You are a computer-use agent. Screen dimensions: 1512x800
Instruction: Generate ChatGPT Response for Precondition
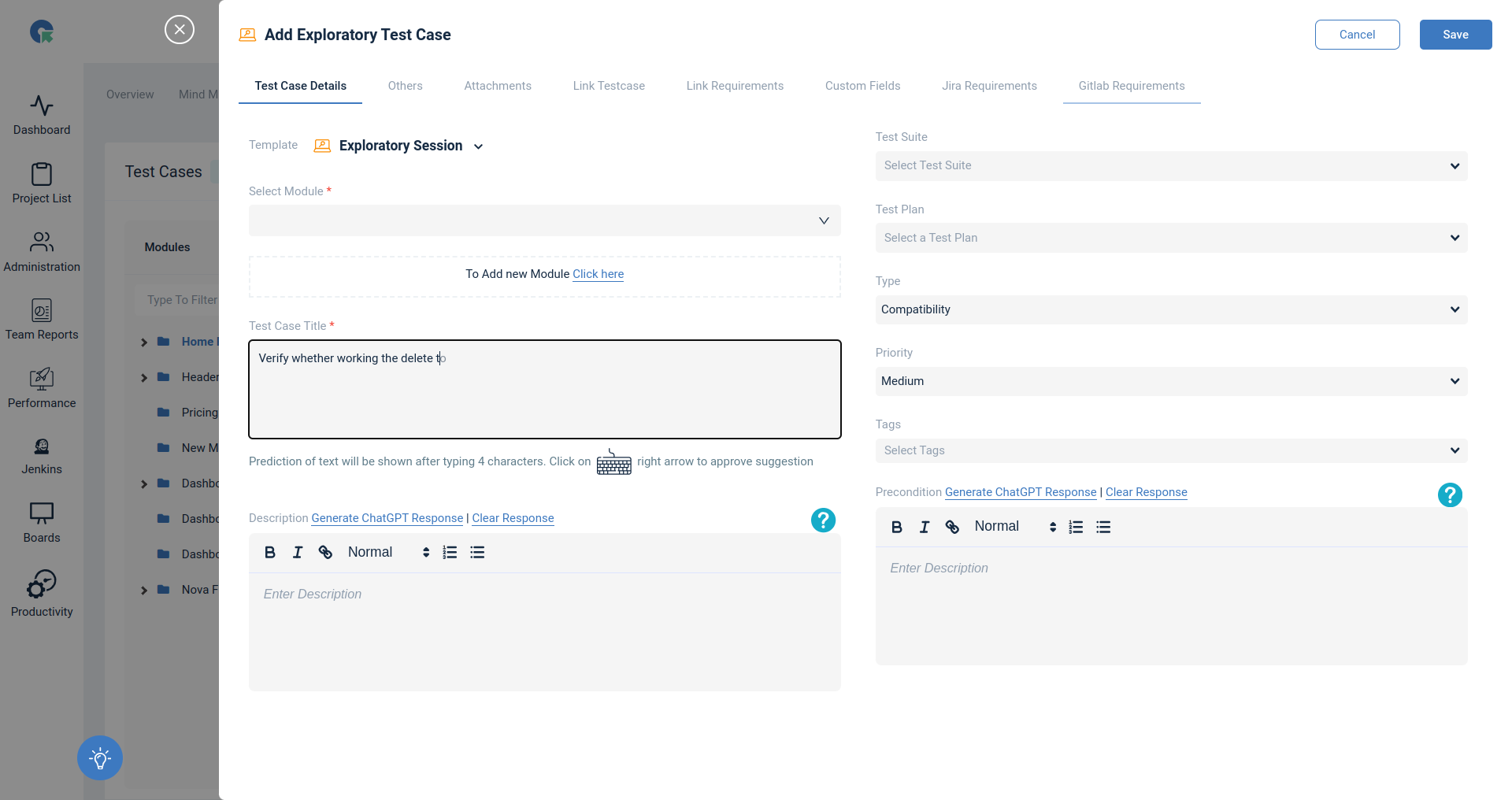[1021, 492]
